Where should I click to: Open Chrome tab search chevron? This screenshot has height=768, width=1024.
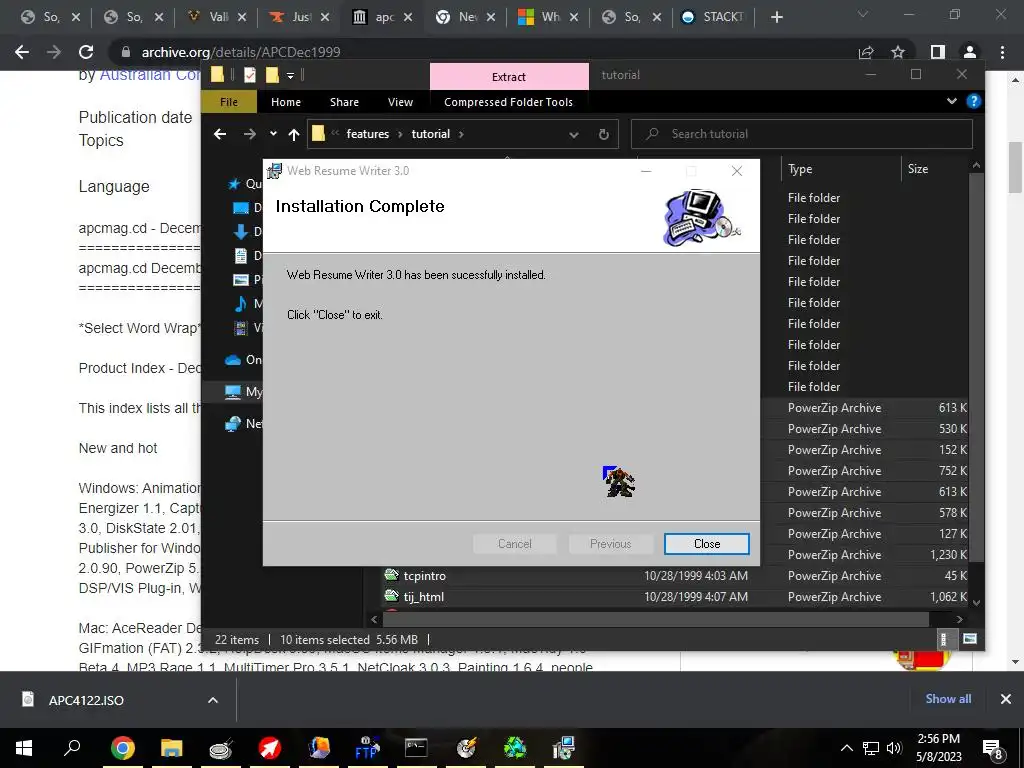point(862,15)
